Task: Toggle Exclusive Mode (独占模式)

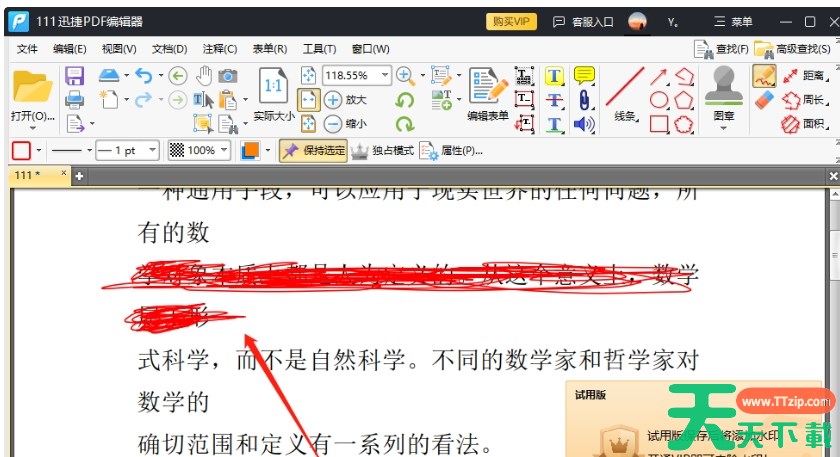Action: tap(382, 151)
